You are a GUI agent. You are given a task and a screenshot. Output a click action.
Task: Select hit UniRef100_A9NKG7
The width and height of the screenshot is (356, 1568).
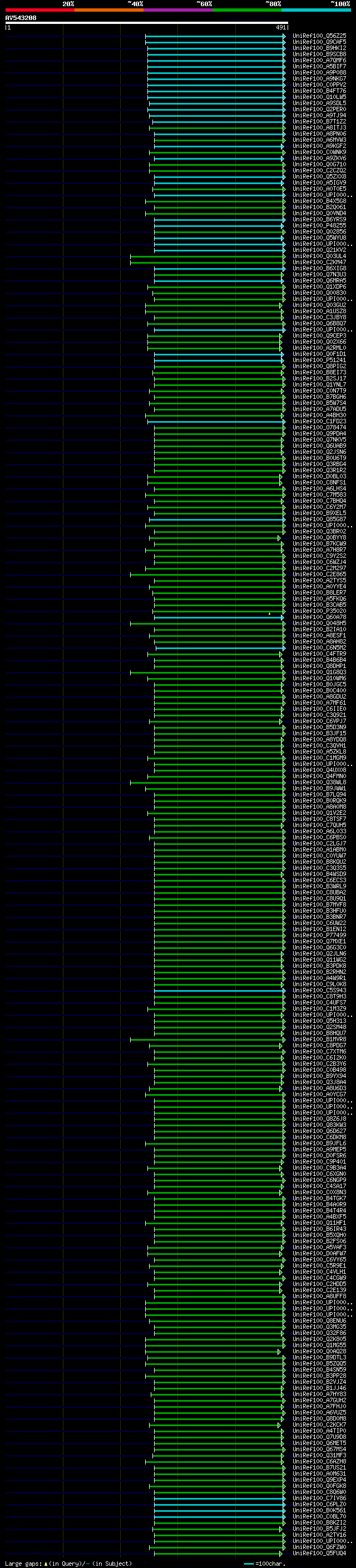coord(319,78)
